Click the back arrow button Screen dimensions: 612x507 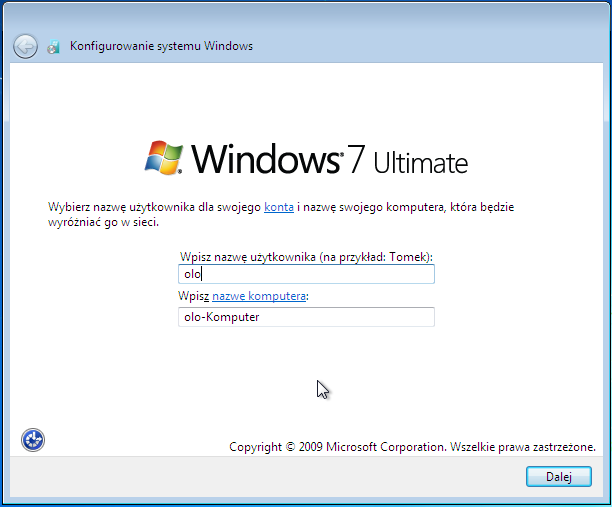(25, 46)
